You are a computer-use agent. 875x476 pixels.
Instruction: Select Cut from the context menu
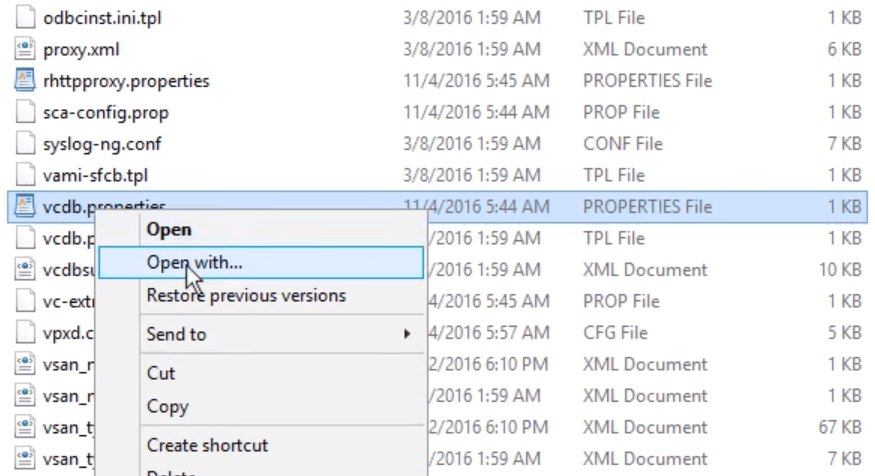point(161,373)
